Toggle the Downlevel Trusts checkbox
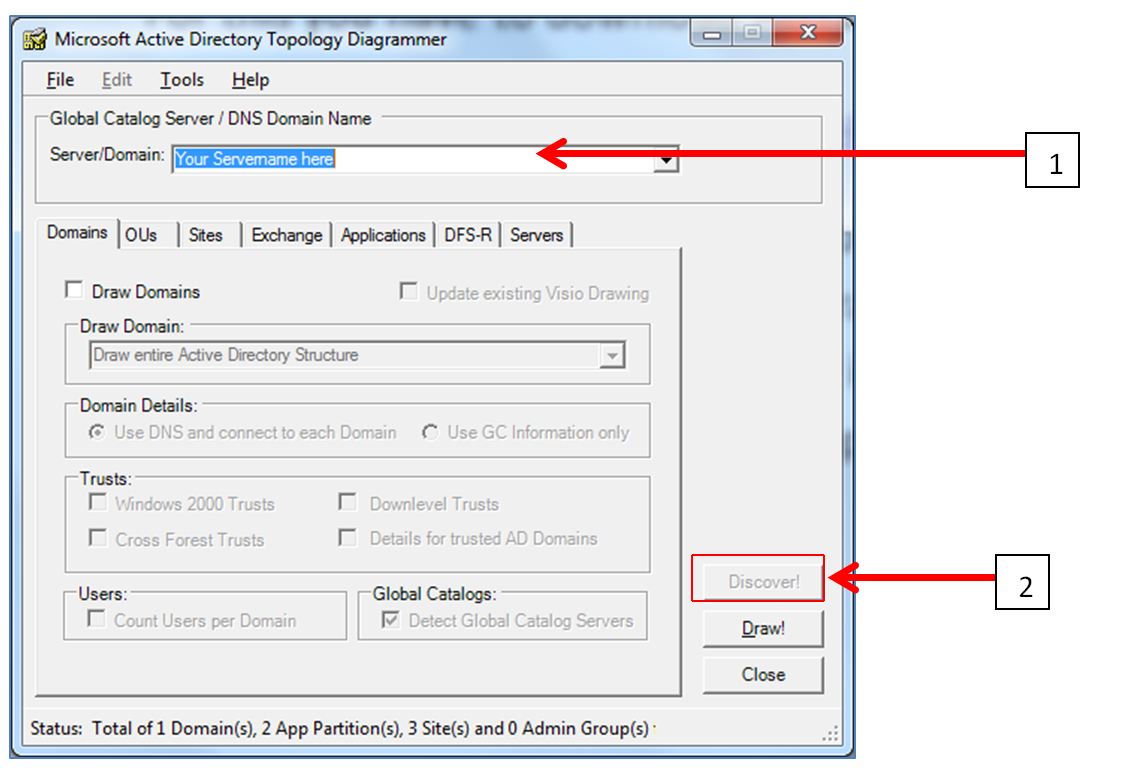 tap(348, 502)
